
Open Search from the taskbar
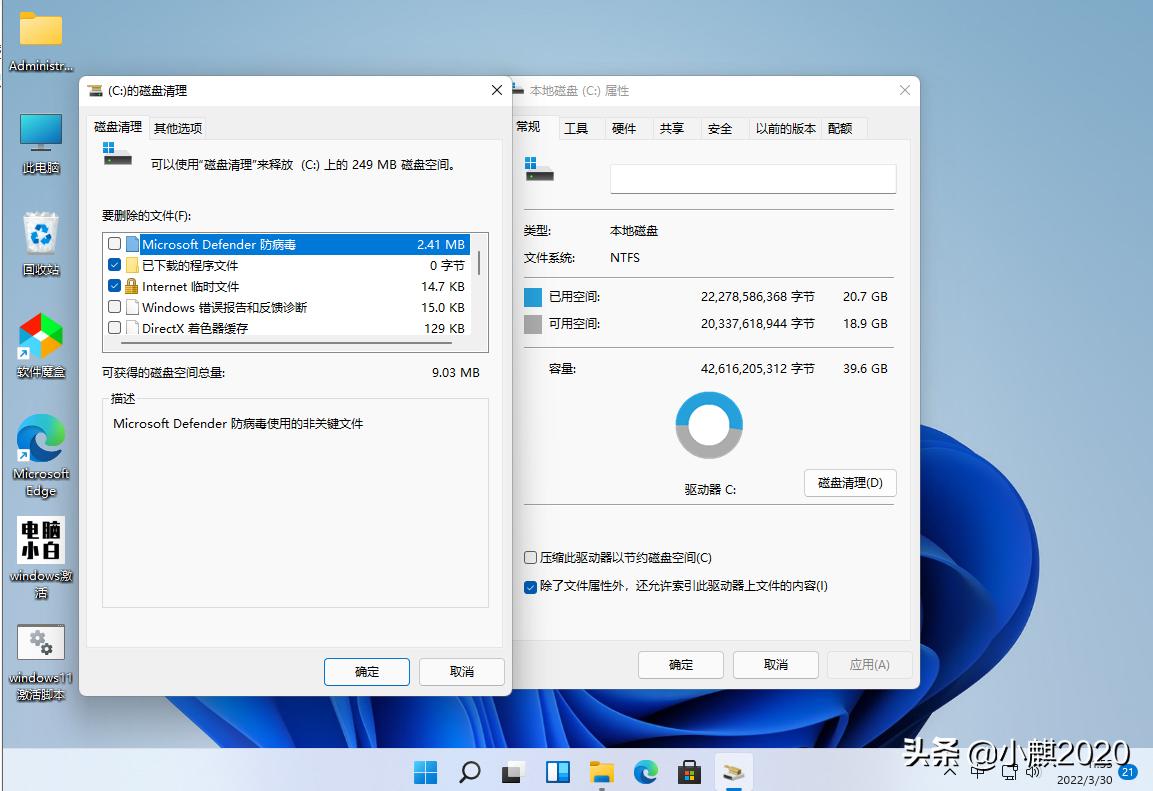click(469, 771)
